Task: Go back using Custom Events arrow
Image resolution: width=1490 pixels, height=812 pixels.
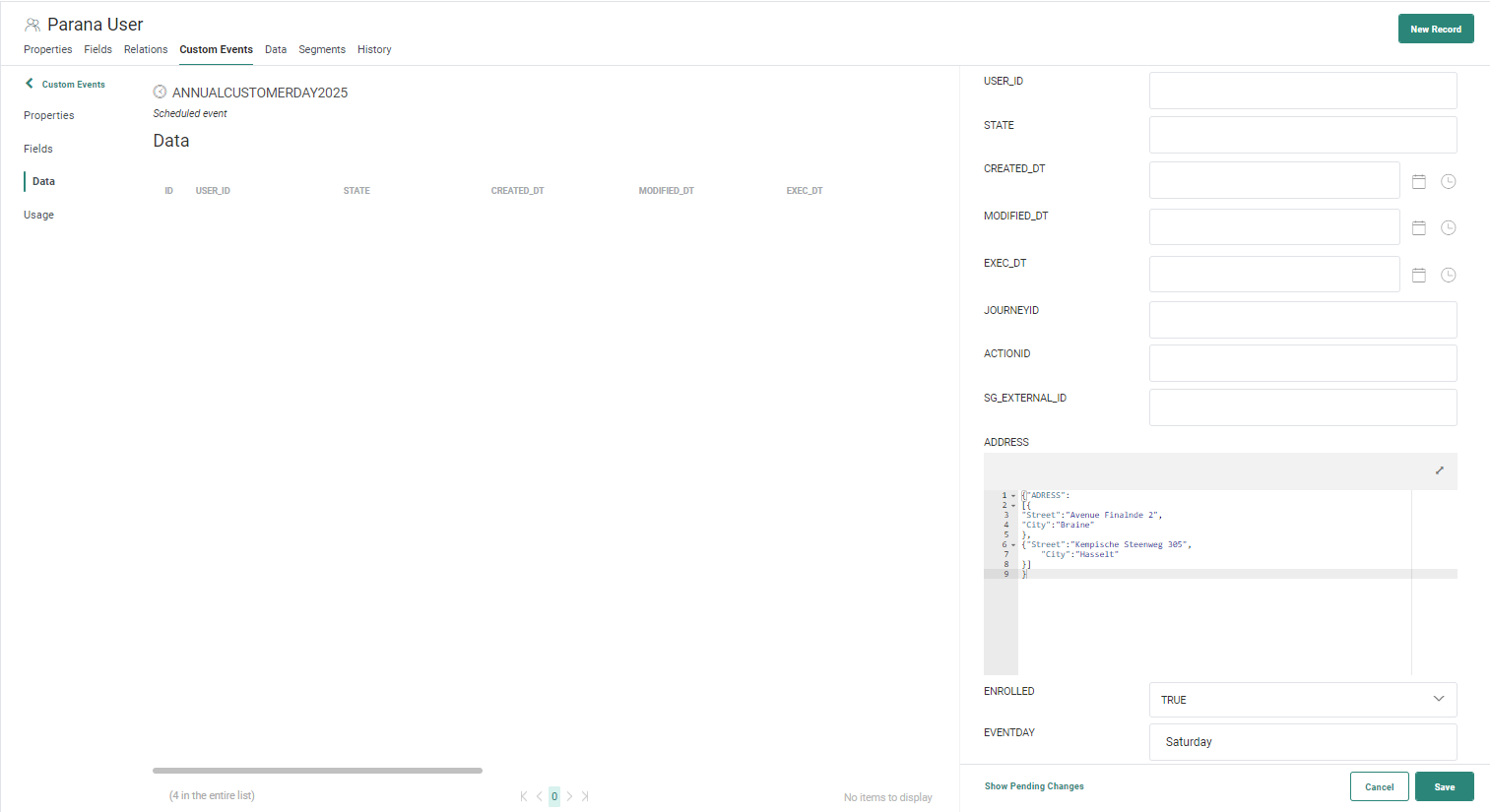Action: [x=30, y=84]
